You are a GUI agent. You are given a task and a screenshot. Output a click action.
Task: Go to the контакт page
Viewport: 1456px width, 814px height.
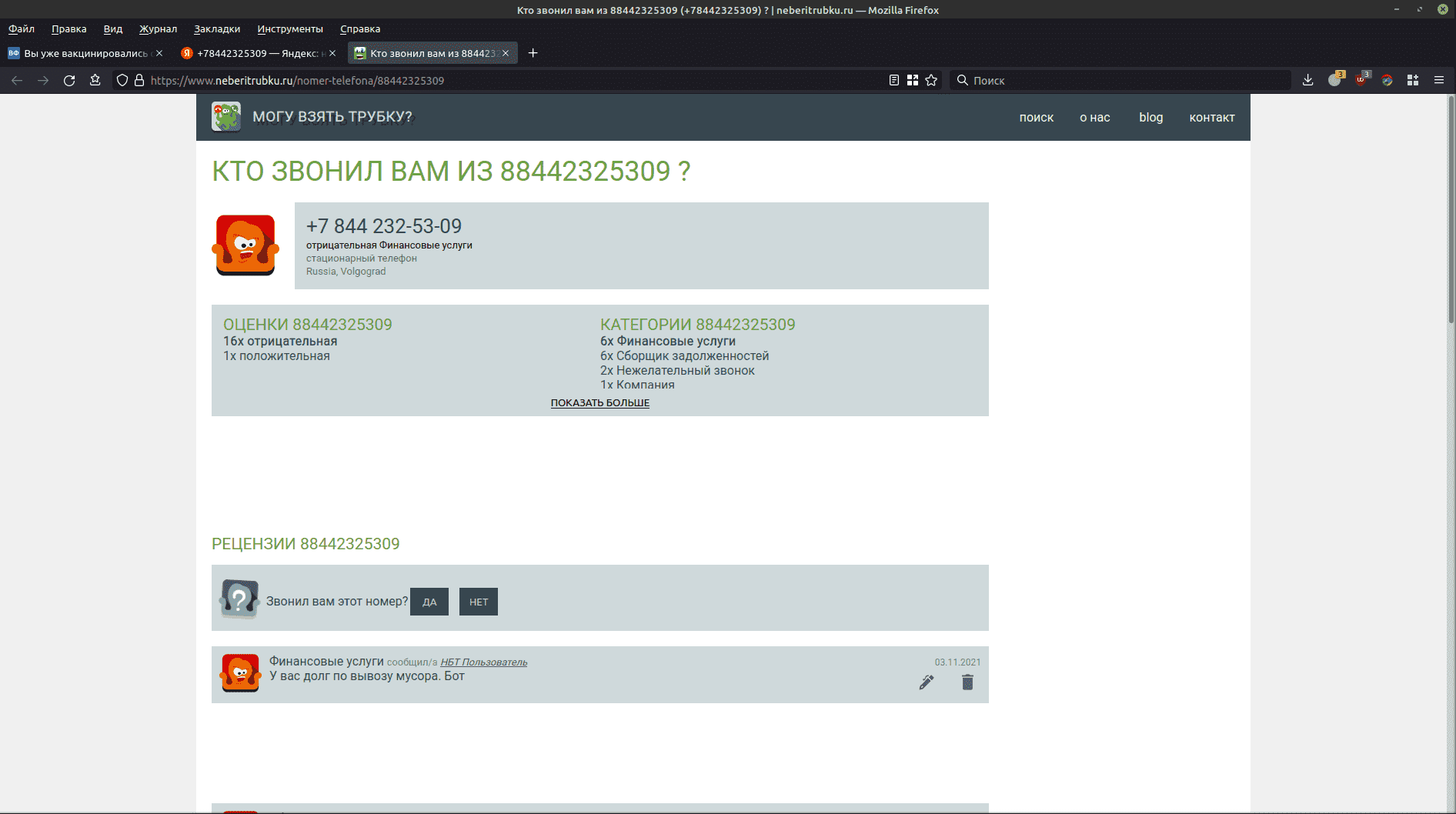point(1211,118)
